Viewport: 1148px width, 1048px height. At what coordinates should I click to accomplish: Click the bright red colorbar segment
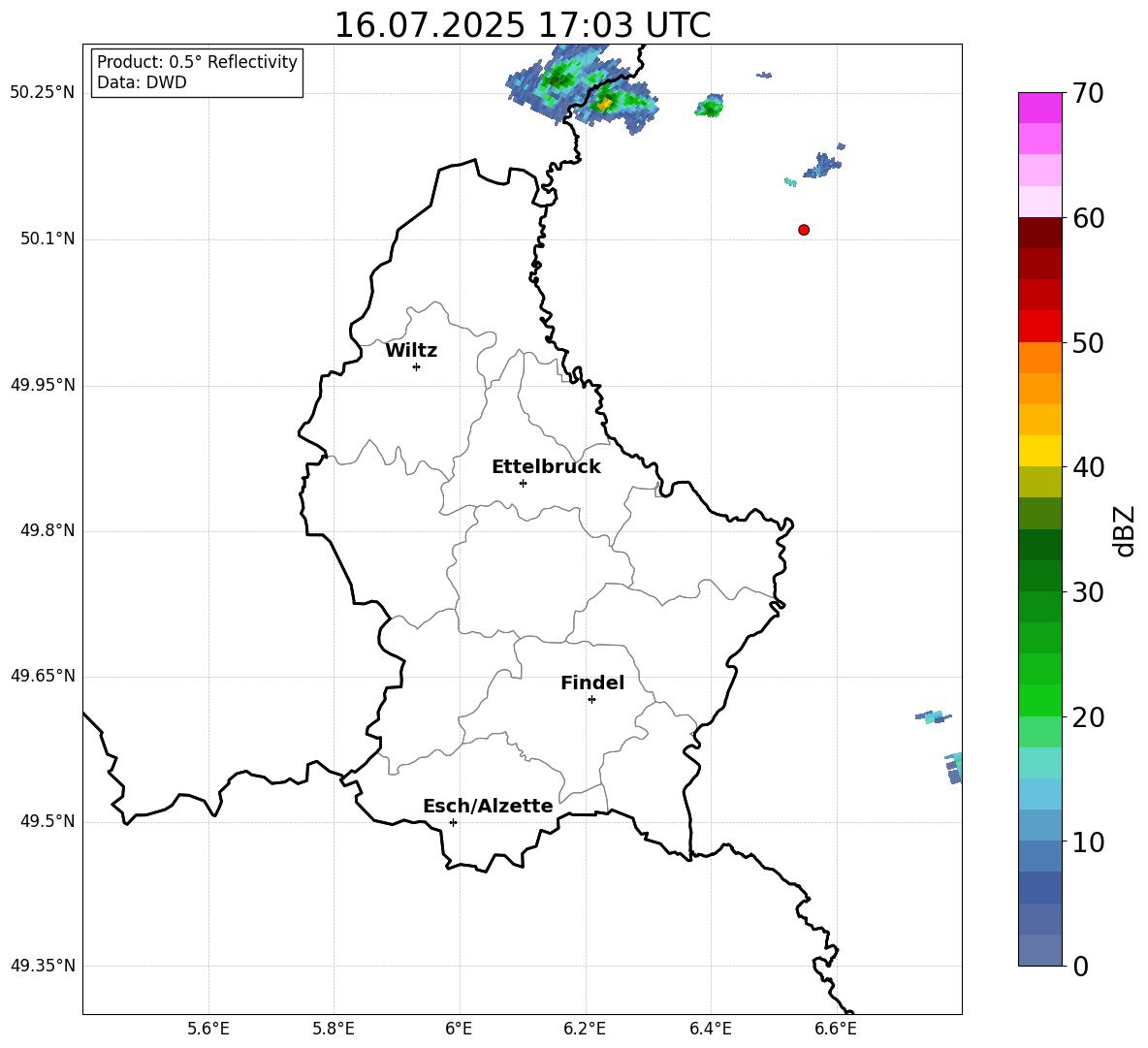[x=1040, y=327]
